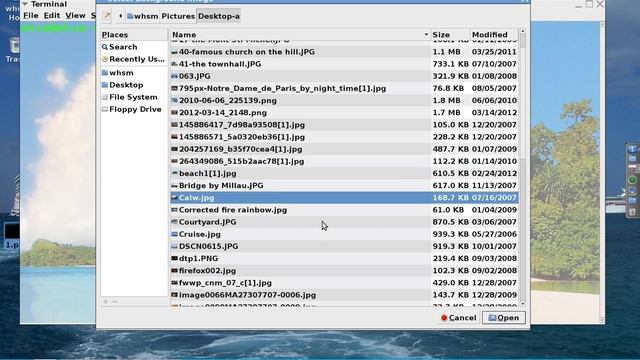Screen dimensions: 640x360
Task: Click the pencil type-filename icon
Action: (107, 16)
